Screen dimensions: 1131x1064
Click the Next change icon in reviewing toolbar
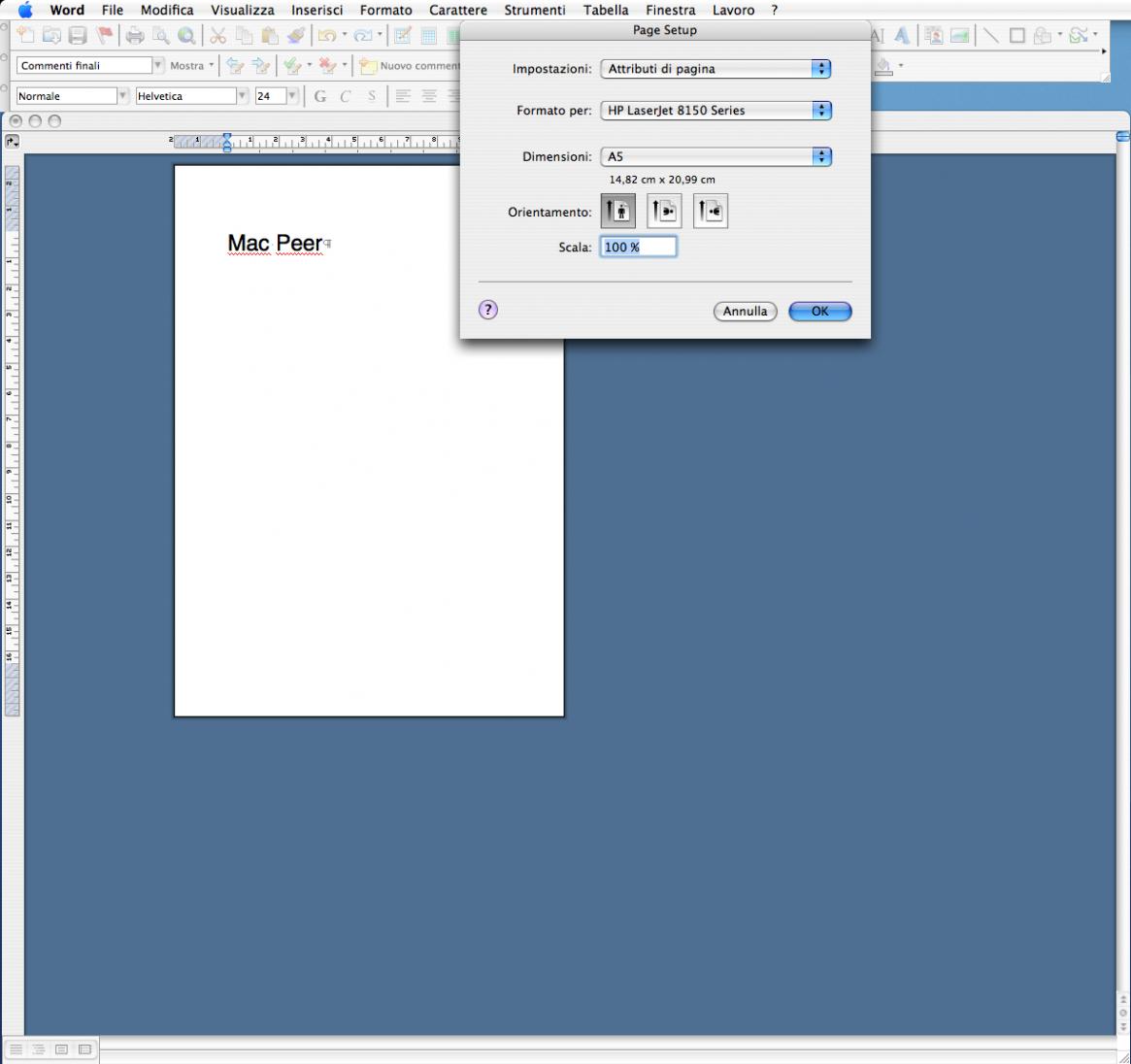(x=261, y=66)
